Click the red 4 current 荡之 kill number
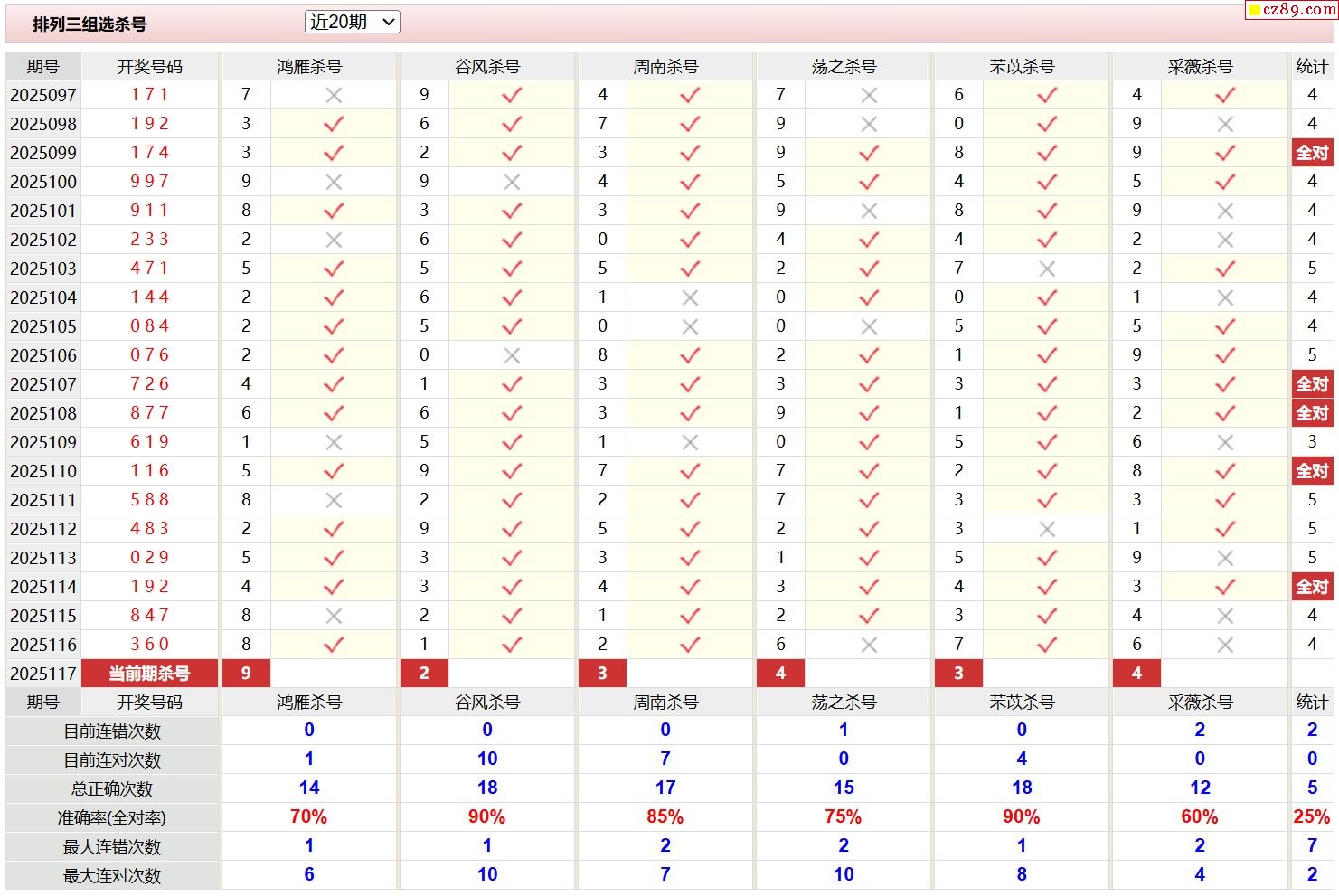This screenshot has width=1339, height=896. (780, 674)
